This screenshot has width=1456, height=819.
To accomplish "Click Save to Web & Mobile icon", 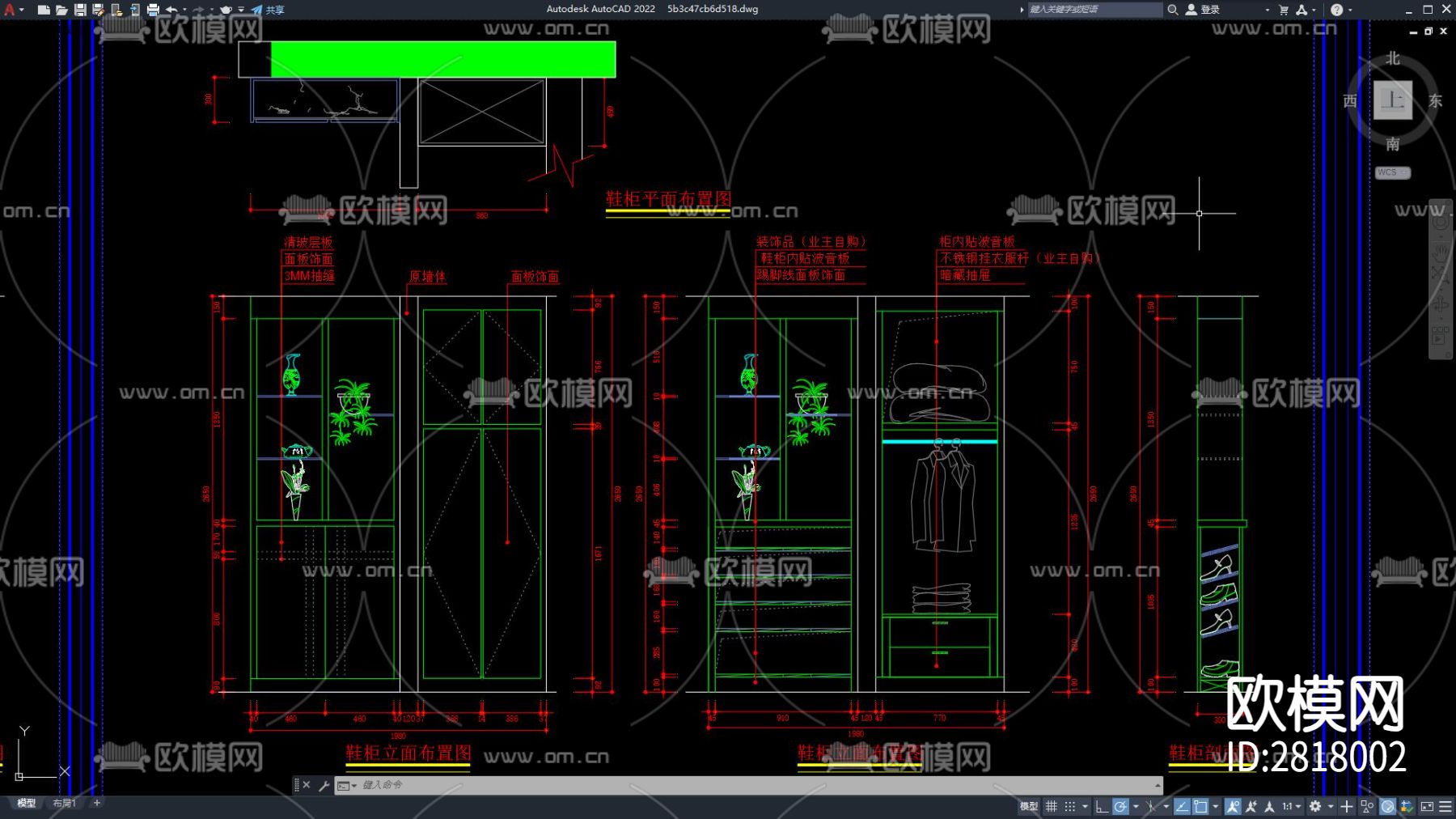I will [134, 10].
